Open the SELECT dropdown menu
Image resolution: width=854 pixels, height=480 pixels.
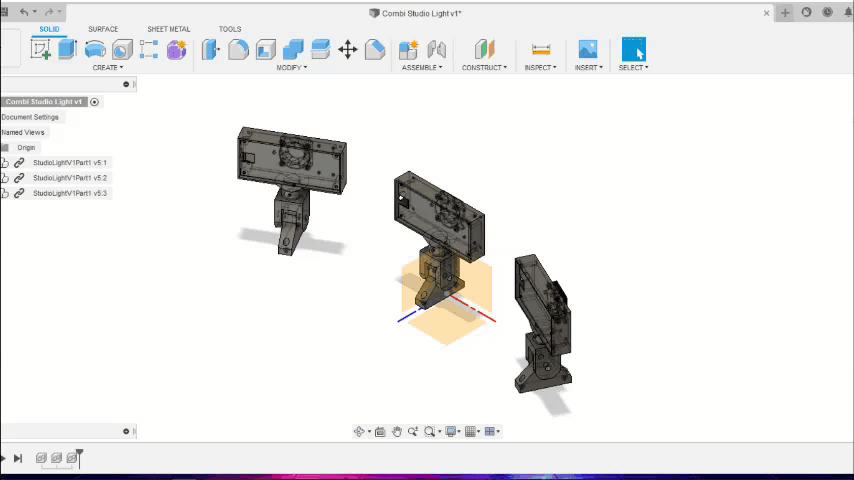[x=633, y=68]
